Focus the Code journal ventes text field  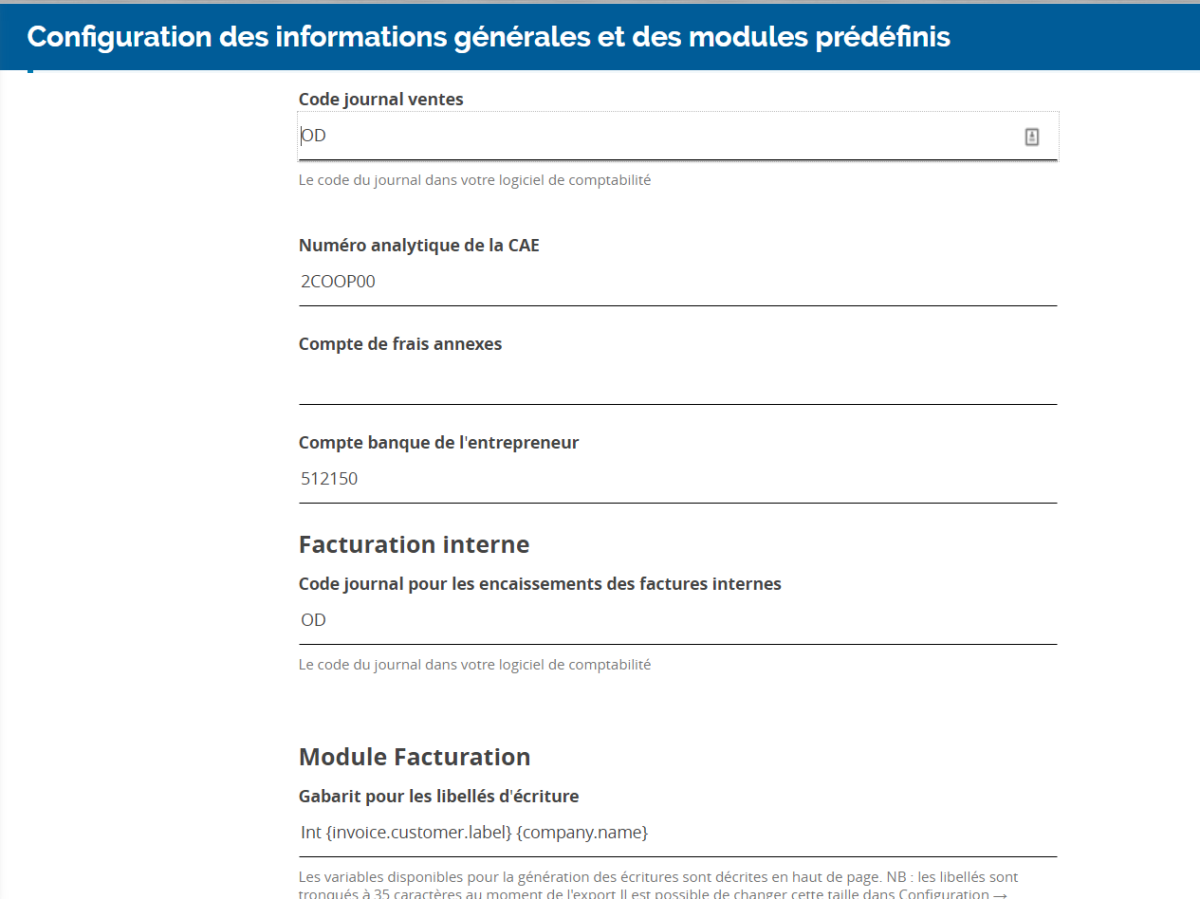point(650,136)
